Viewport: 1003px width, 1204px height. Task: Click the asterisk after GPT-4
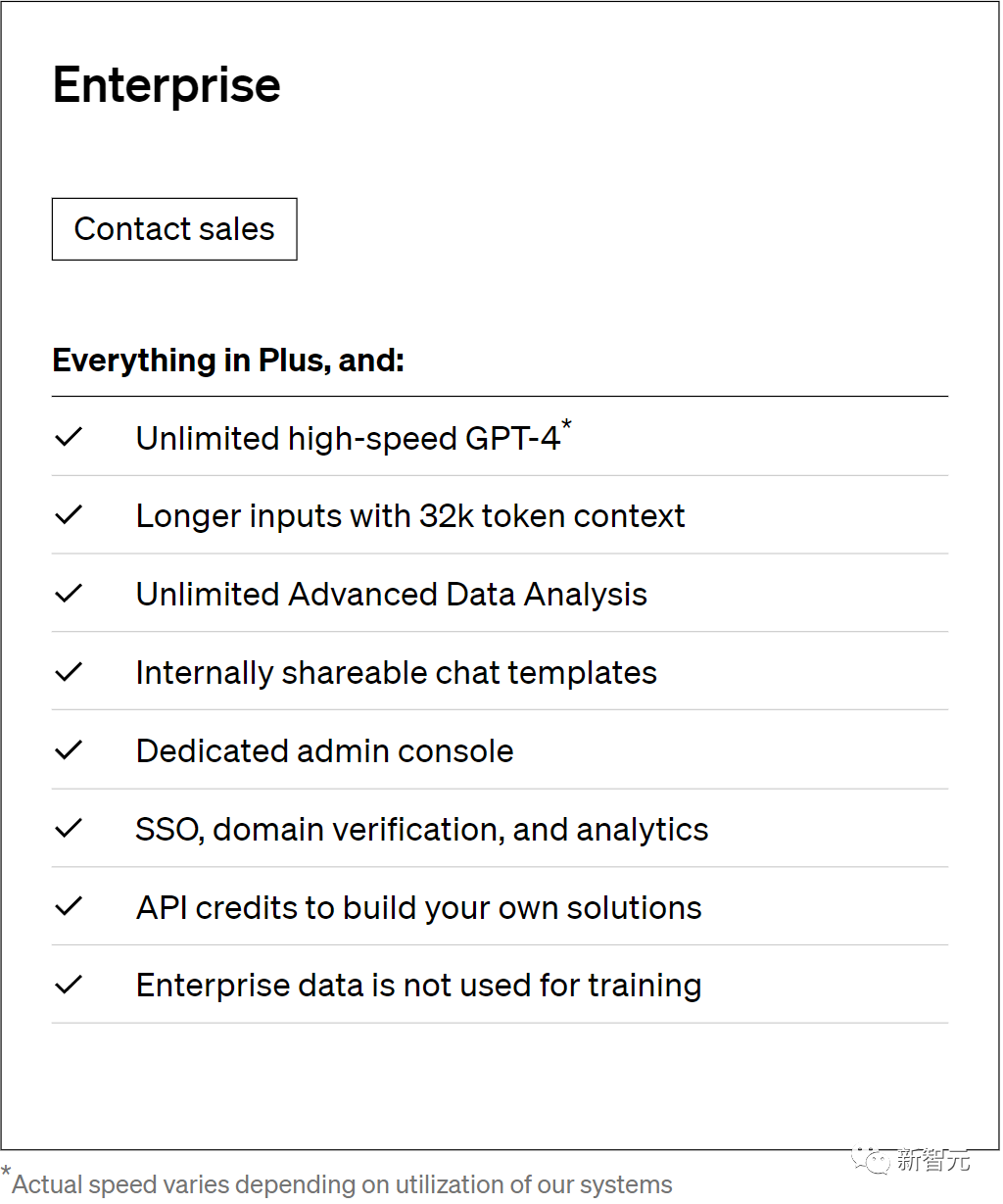(x=566, y=425)
